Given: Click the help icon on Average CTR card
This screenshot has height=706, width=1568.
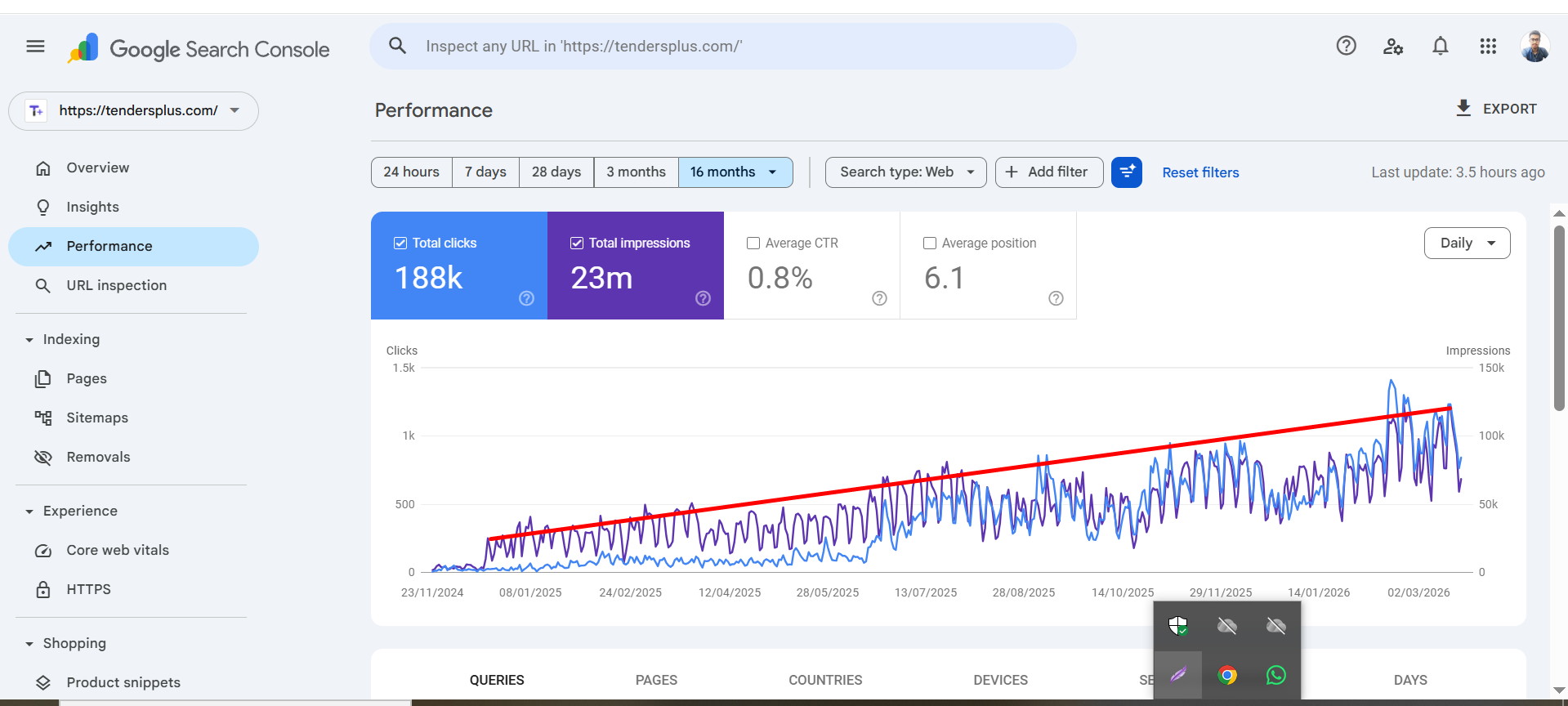Looking at the screenshot, I should coord(879,298).
